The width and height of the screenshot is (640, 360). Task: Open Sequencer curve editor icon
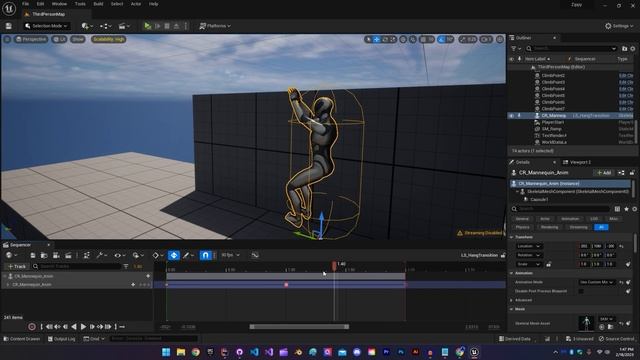click(255, 255)
